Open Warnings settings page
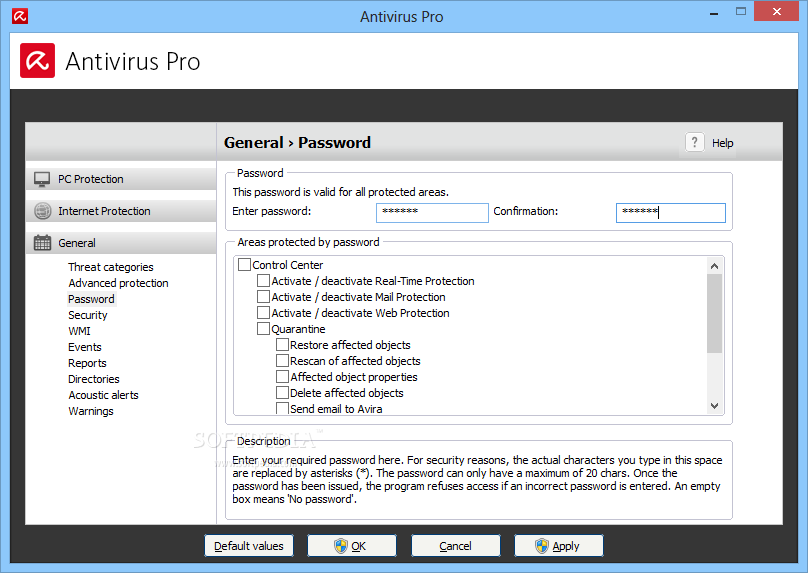Image resolution: width=808 pixels, height=573 pixels. [x=91, y=411]
